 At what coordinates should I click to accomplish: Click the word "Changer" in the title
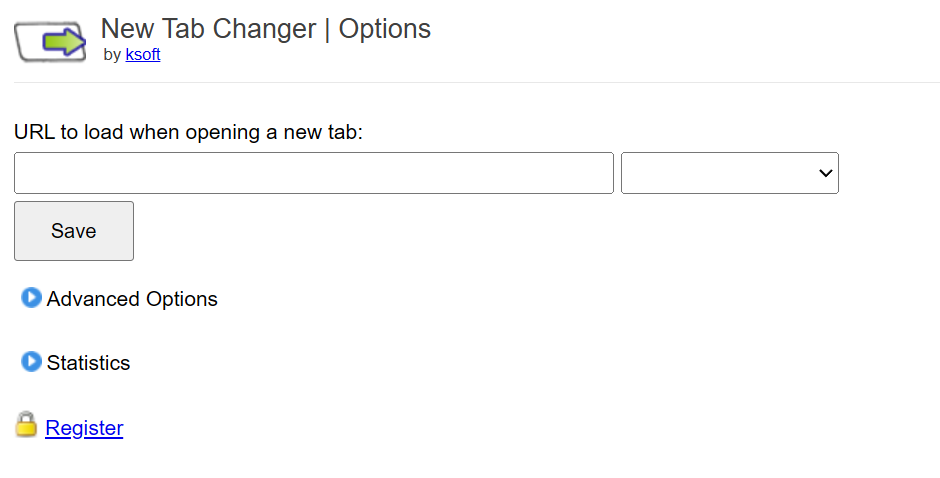tap(267, 29)
